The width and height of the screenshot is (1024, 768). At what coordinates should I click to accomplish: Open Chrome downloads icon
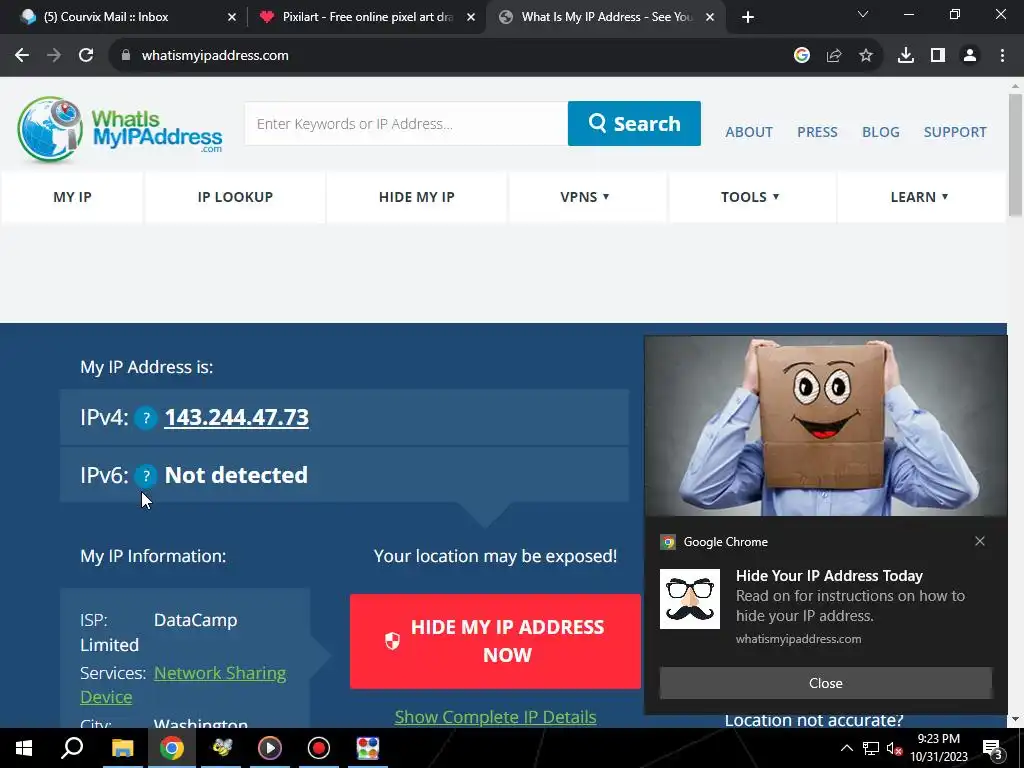coord(906,56)
